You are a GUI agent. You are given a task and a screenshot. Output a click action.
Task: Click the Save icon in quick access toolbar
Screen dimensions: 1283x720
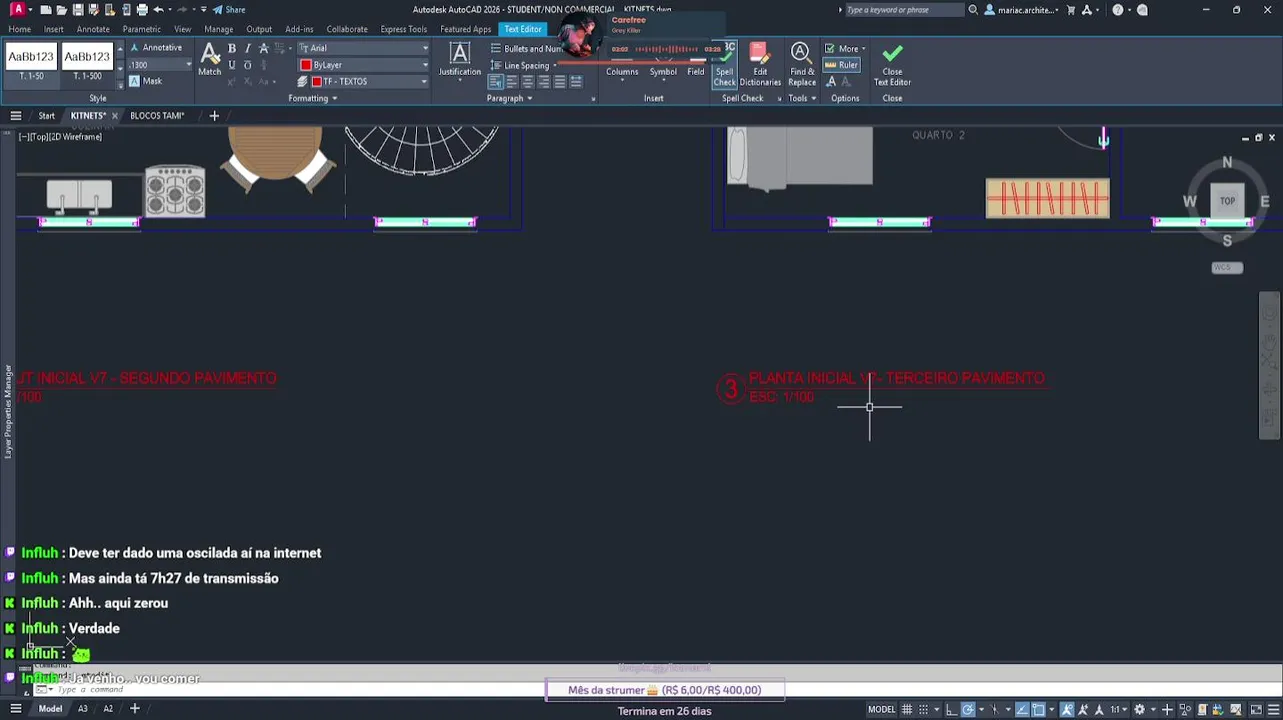[x=78, y=10]
